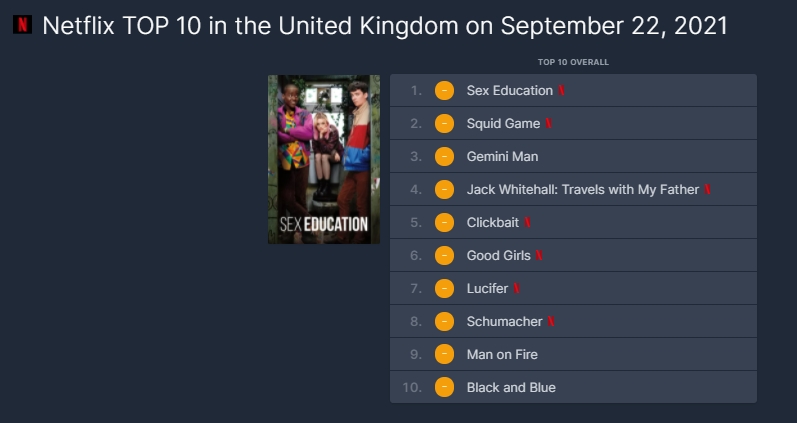This screenshot has width=797, height=423.
Task: Open Good Girls from the ranking
Action: pyautogui.click(x=498, y=255)
